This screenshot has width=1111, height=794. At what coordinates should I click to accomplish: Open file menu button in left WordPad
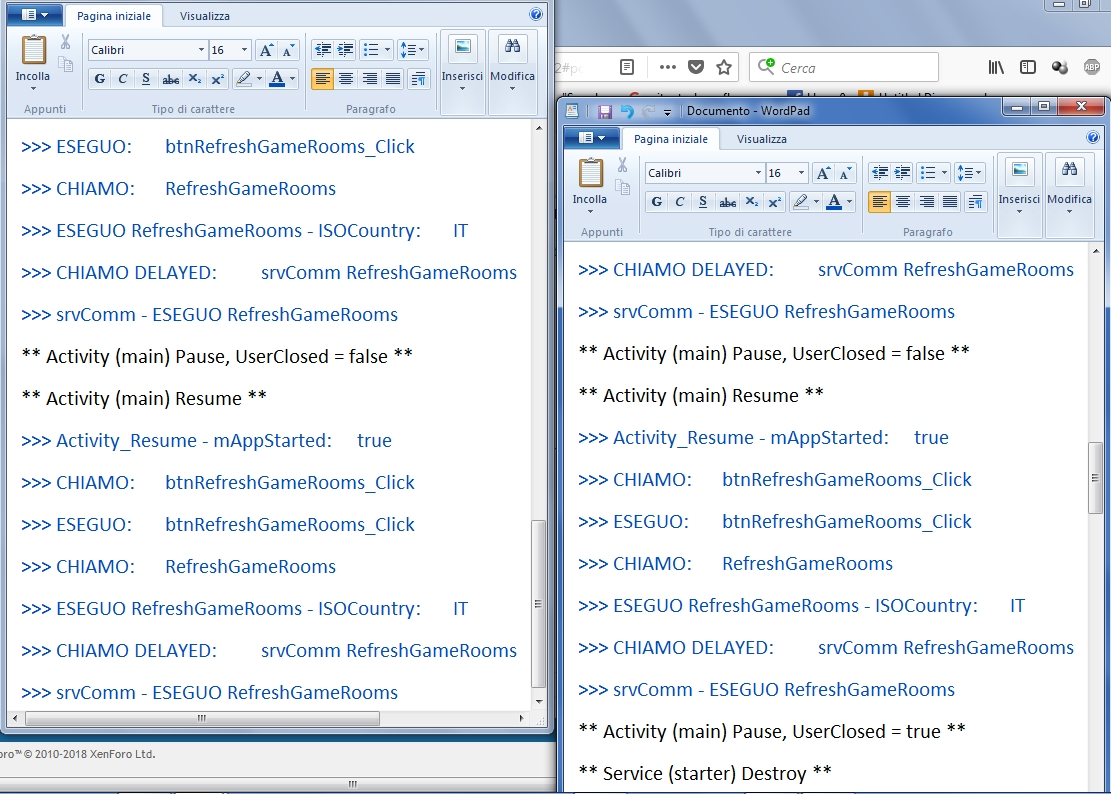[34, 14]
